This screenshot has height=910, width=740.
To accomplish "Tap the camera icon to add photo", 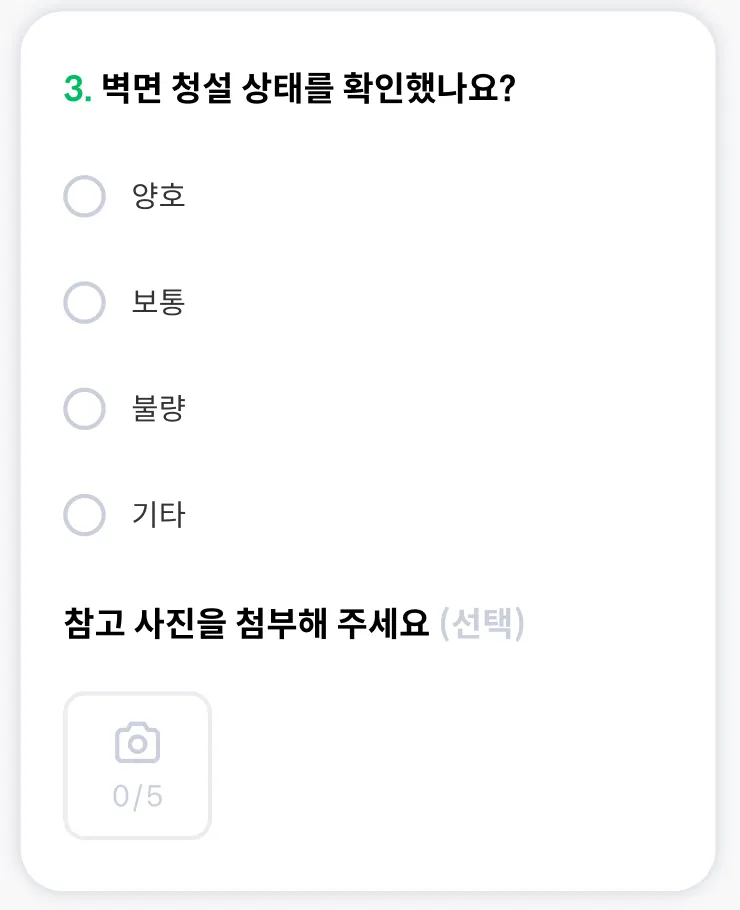I will (x=138, y=743).
